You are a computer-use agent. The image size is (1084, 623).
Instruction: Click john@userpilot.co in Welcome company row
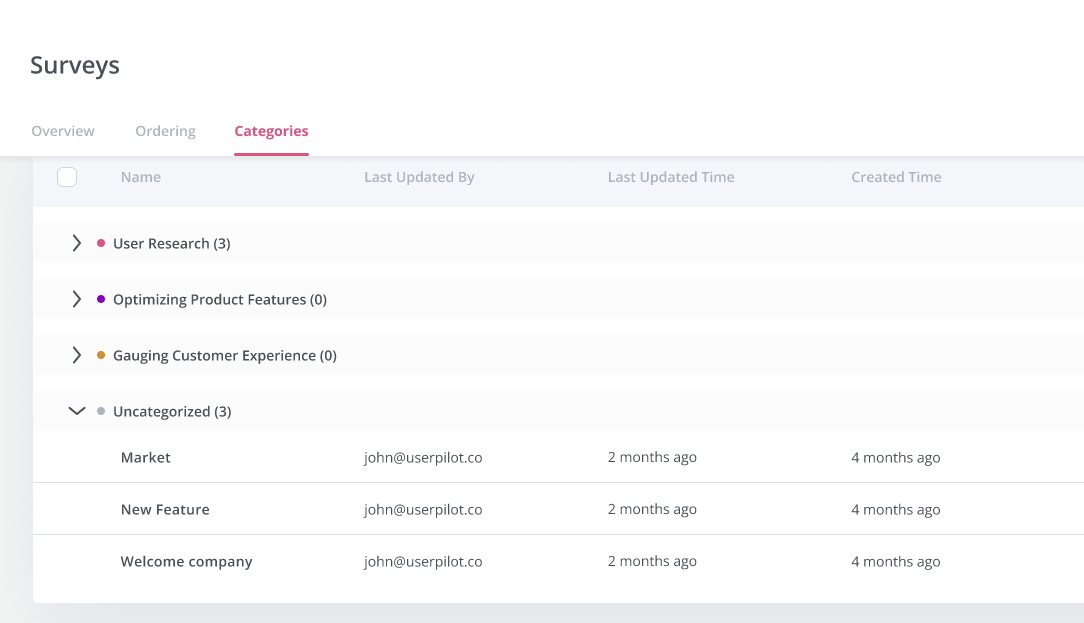tap(423, 561)
